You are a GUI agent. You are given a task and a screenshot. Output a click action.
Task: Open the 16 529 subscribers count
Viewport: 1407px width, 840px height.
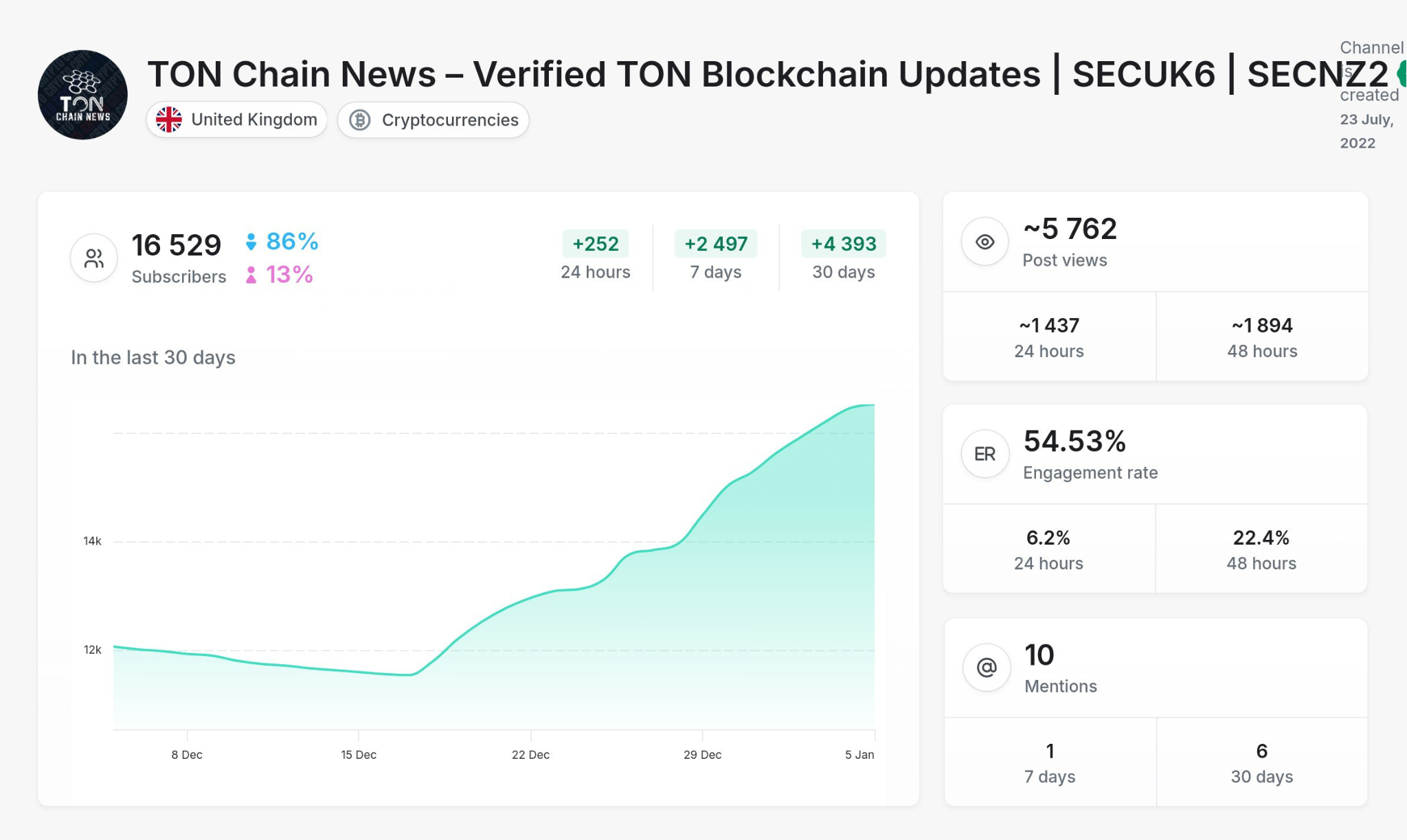[177, 245]
